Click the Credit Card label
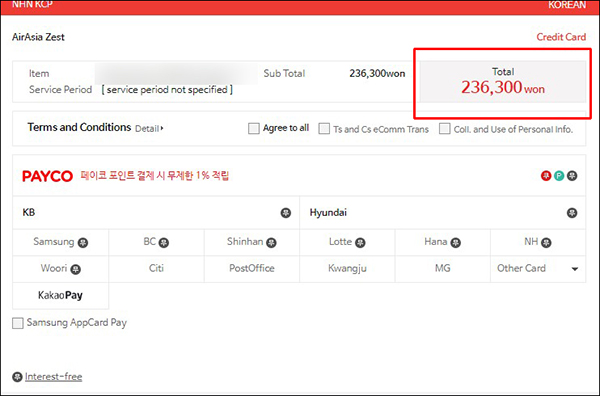This screenshot has width=600, height=396. [x=561, y=37]
